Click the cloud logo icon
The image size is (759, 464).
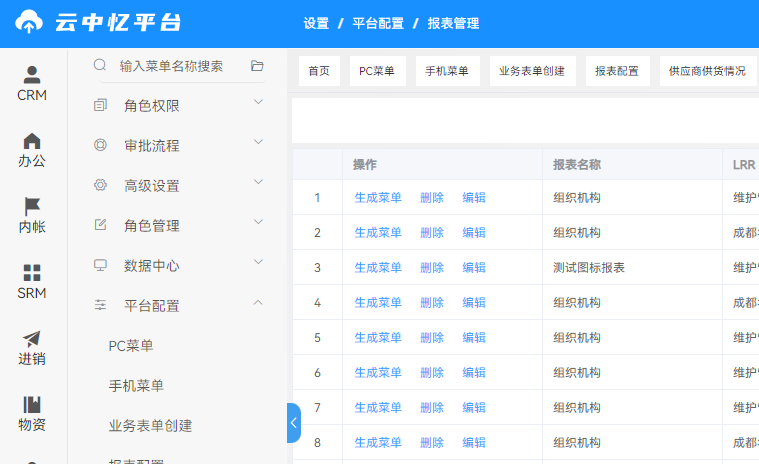29,22
